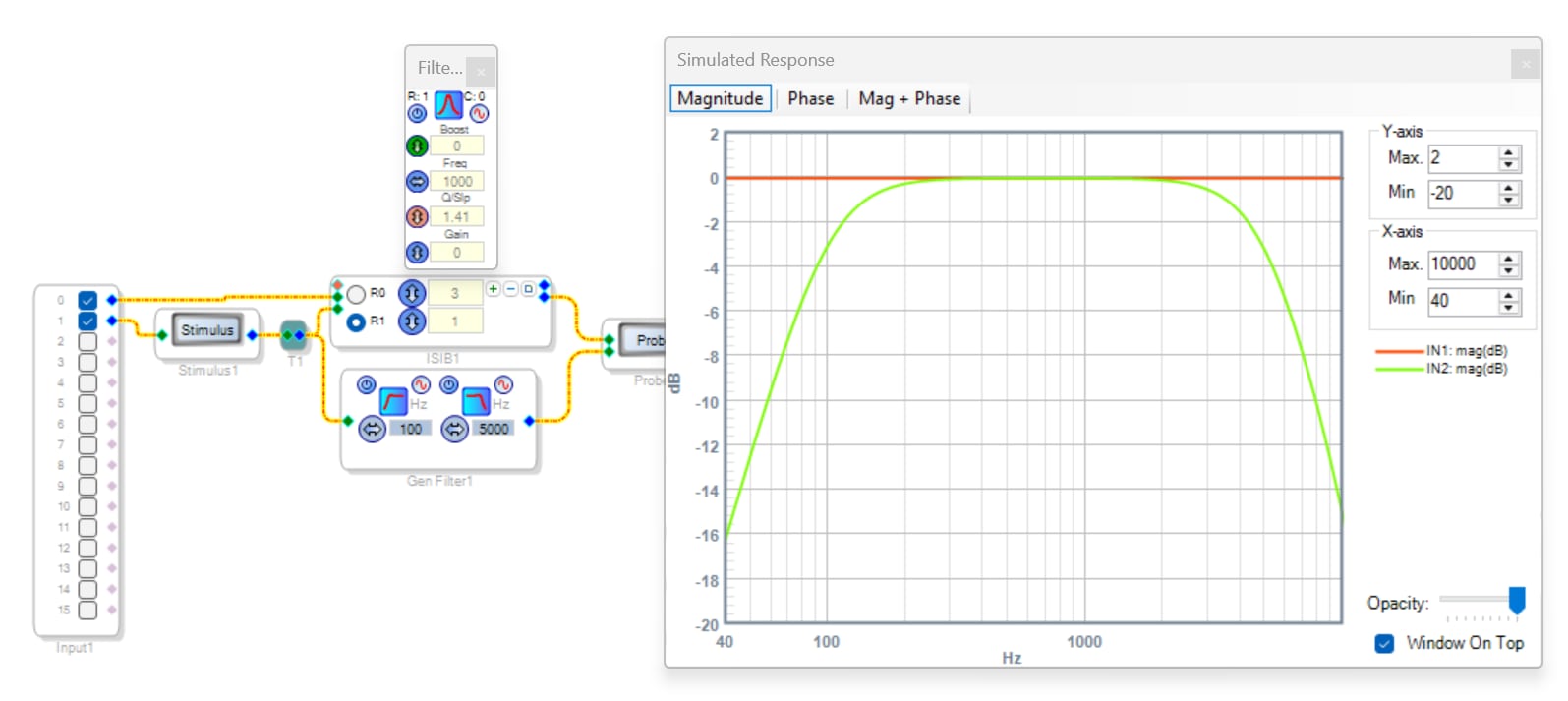Click the high-pass filter shape icon in Gen Filter1
1568x701 pixels.
pos(393,401)
